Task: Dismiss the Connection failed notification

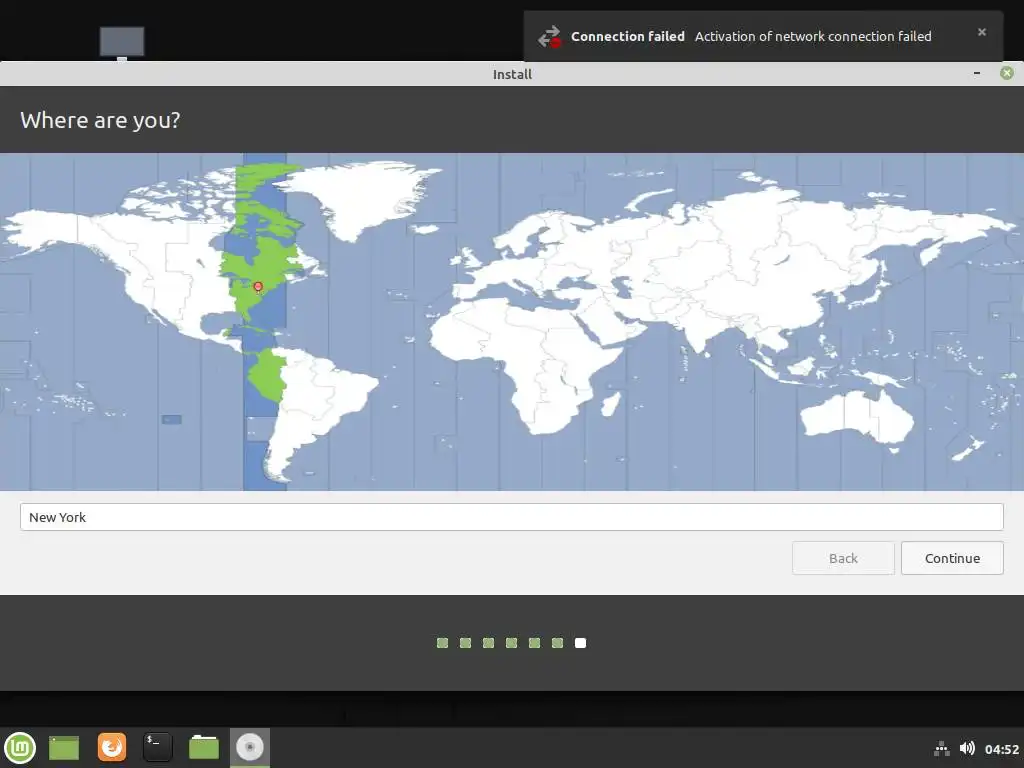Action: tap(982, 32)
